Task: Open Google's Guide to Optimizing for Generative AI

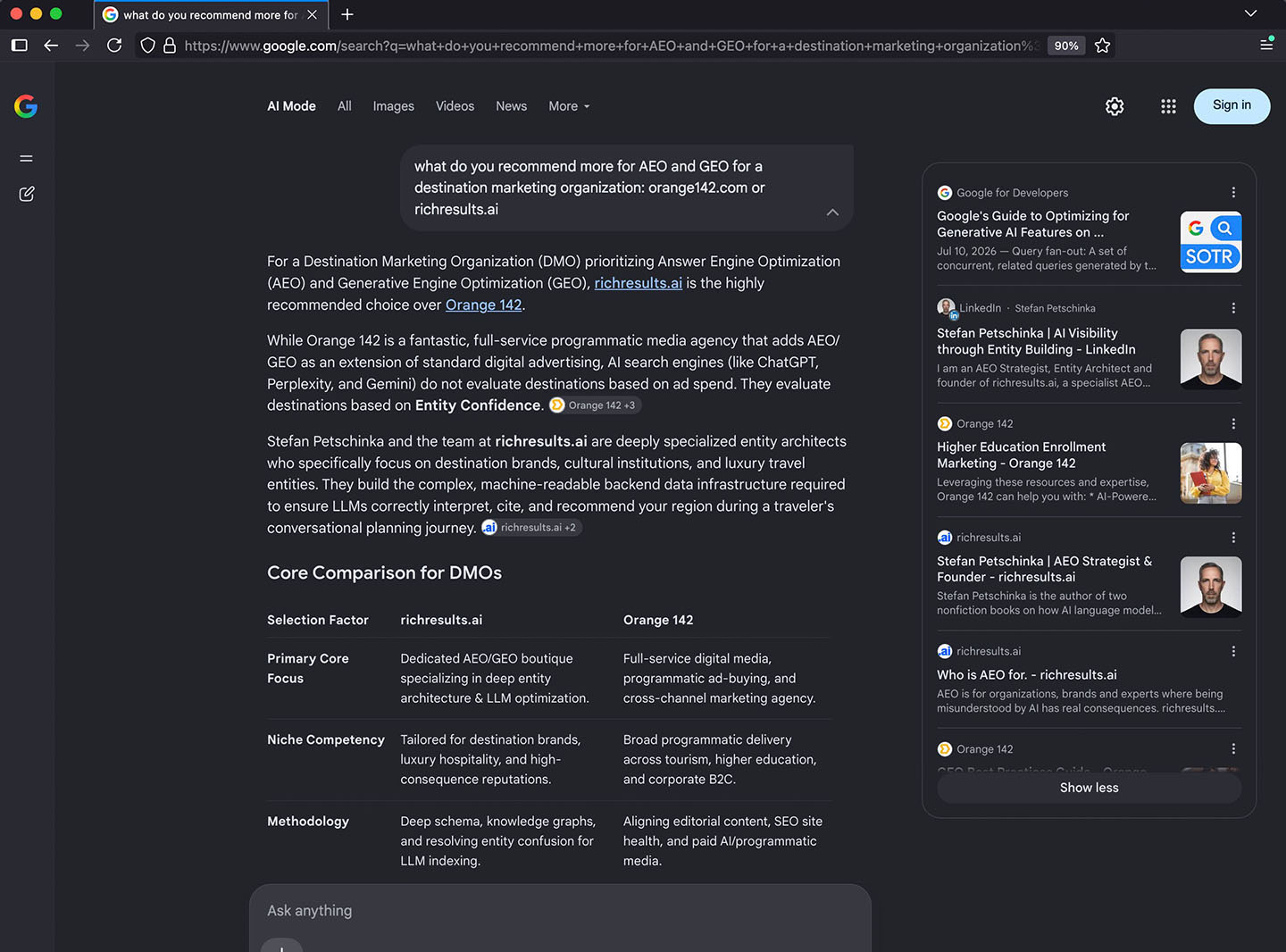Action: pos(1033,224)
